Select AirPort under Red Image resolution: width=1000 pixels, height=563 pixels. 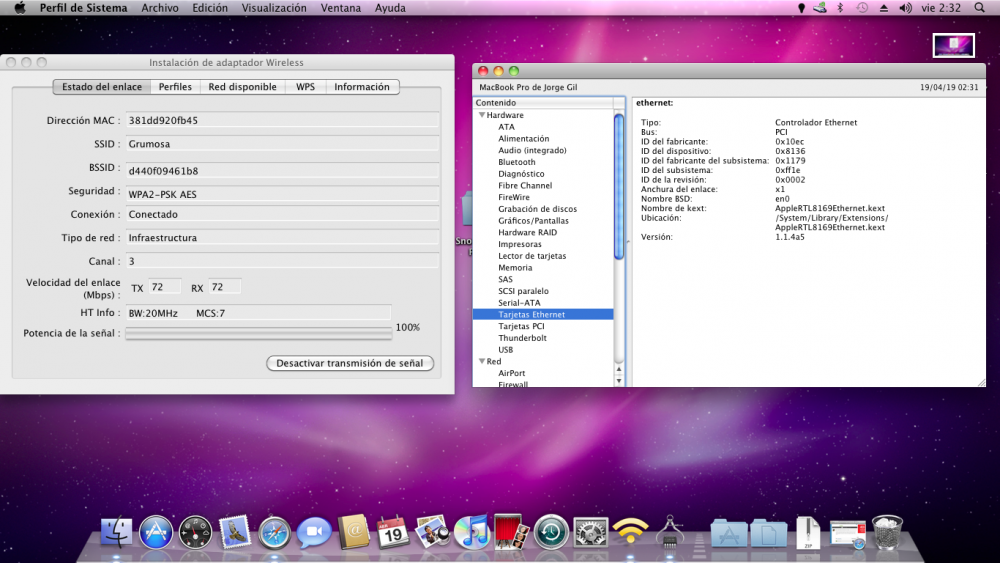[x=511, y=373]
